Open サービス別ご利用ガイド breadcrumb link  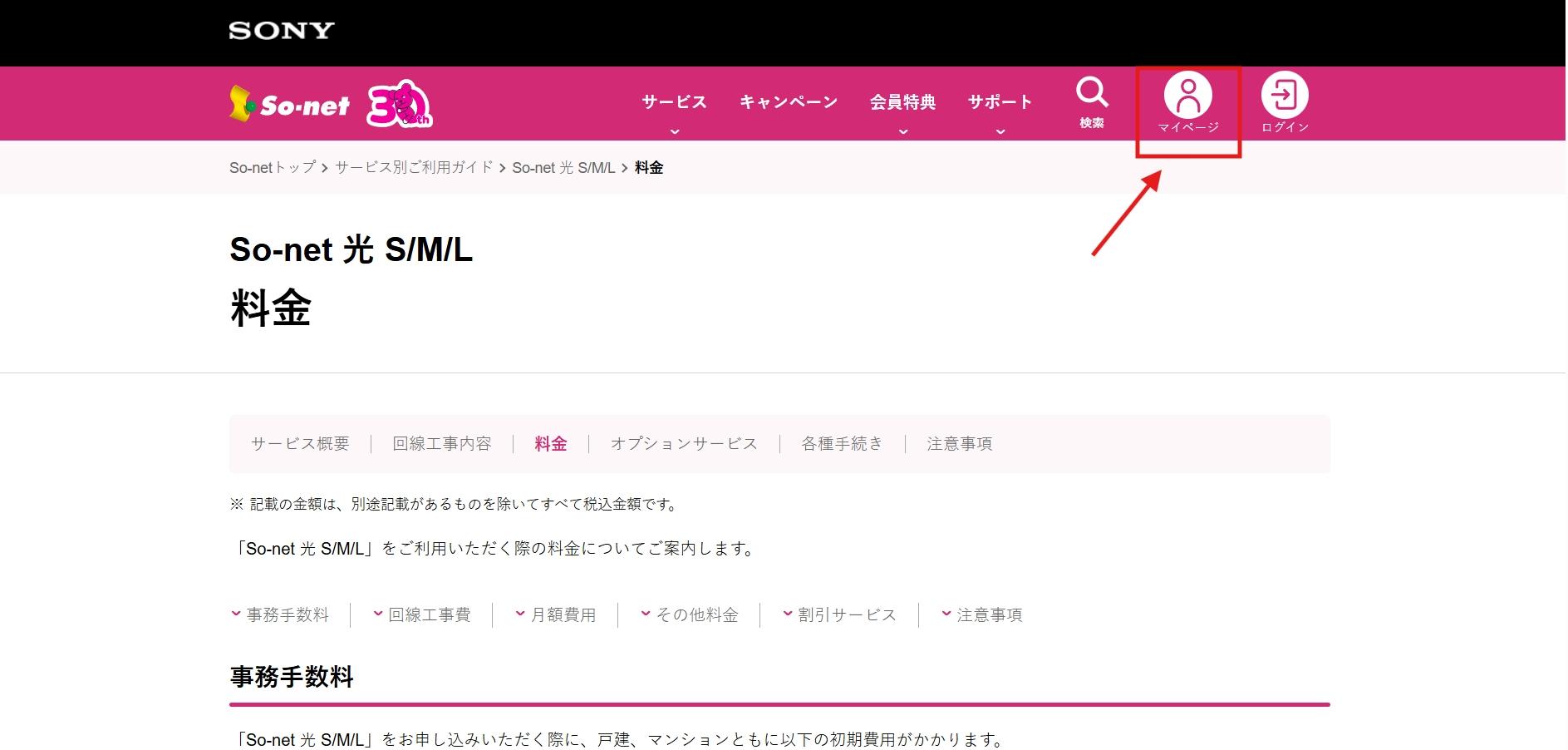pos(414,168)
